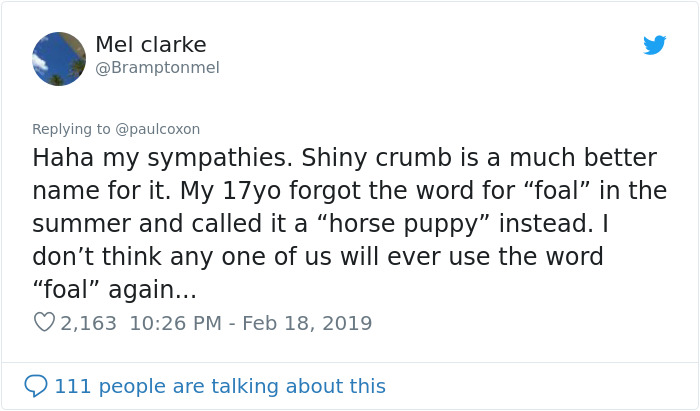Viewport: 700px width, 411px height.
Task: Click the display name Mel clarke
Action: (x=153, y=44)
